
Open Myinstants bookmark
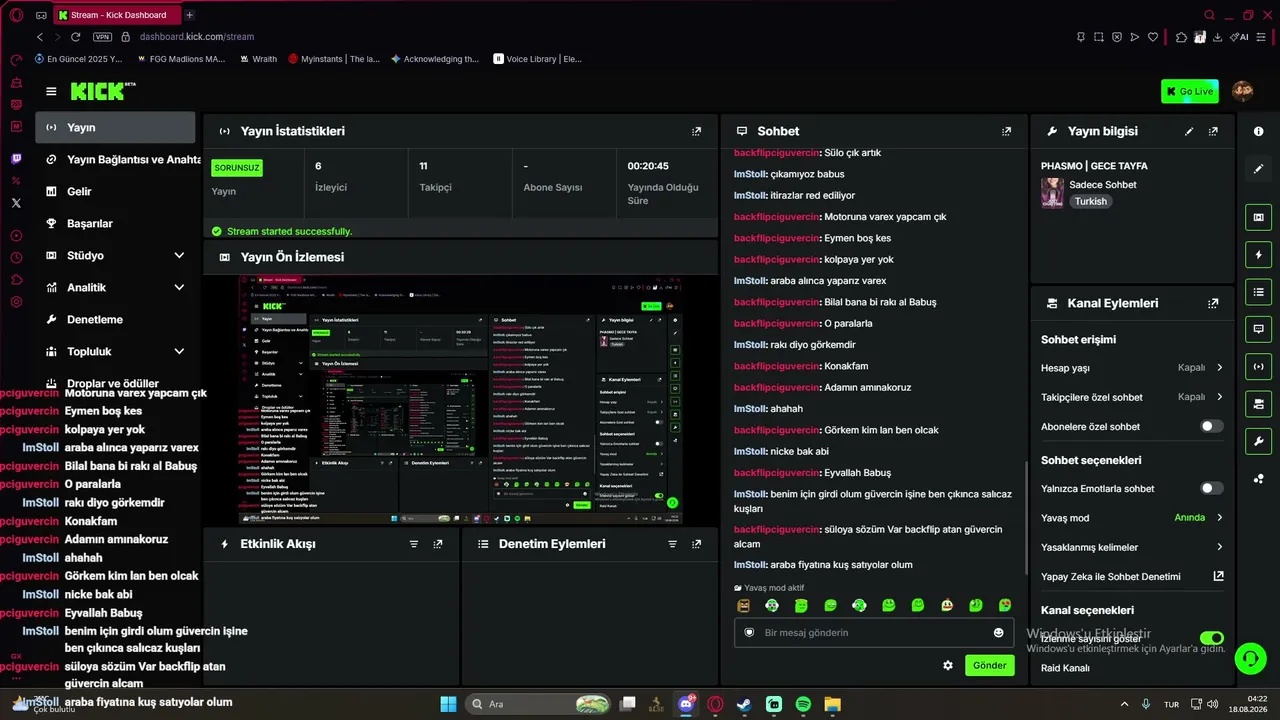(334, 59)
